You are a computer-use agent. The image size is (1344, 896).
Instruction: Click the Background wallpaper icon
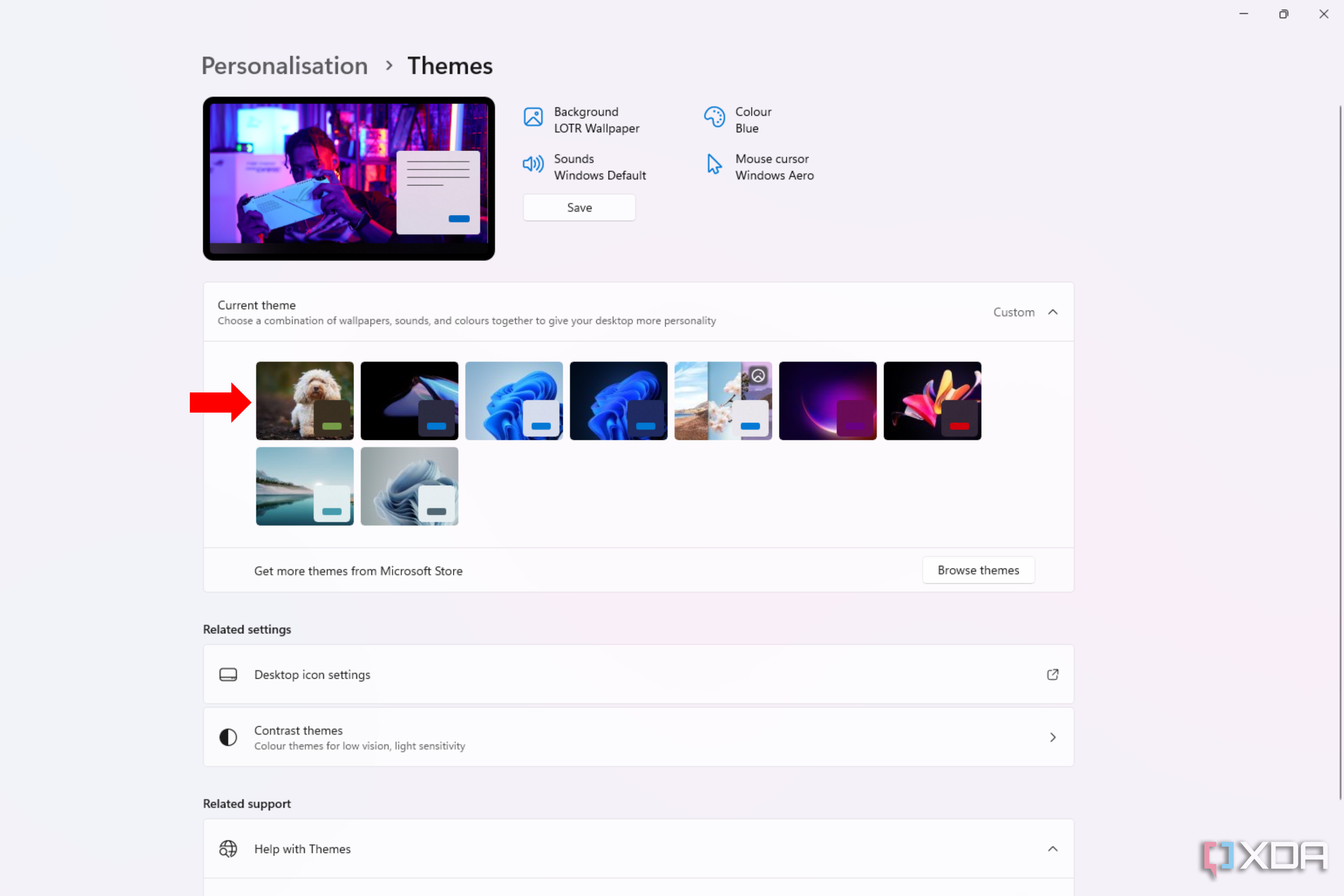(533, 118)
